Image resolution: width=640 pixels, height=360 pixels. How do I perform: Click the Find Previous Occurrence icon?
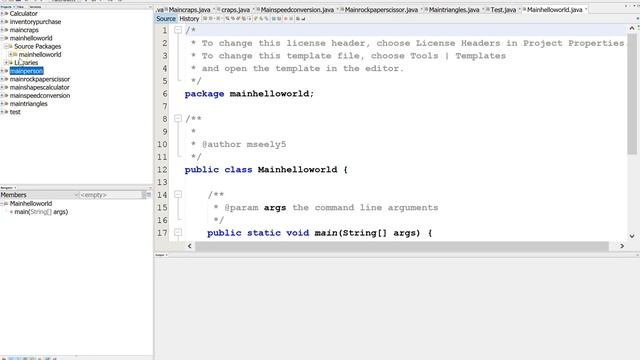point(233,18)
